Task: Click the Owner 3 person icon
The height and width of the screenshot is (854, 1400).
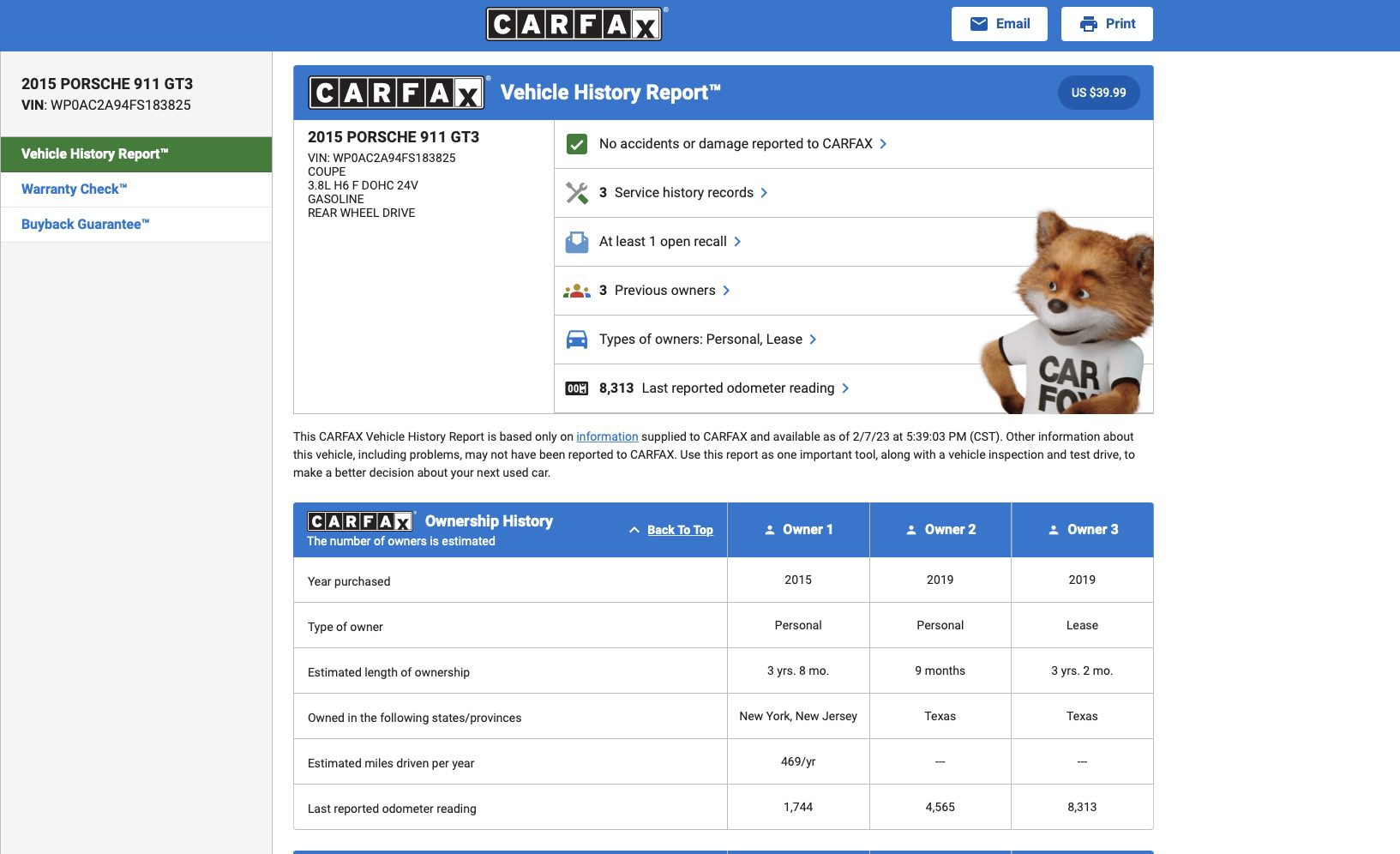Action: [1054, 530]
